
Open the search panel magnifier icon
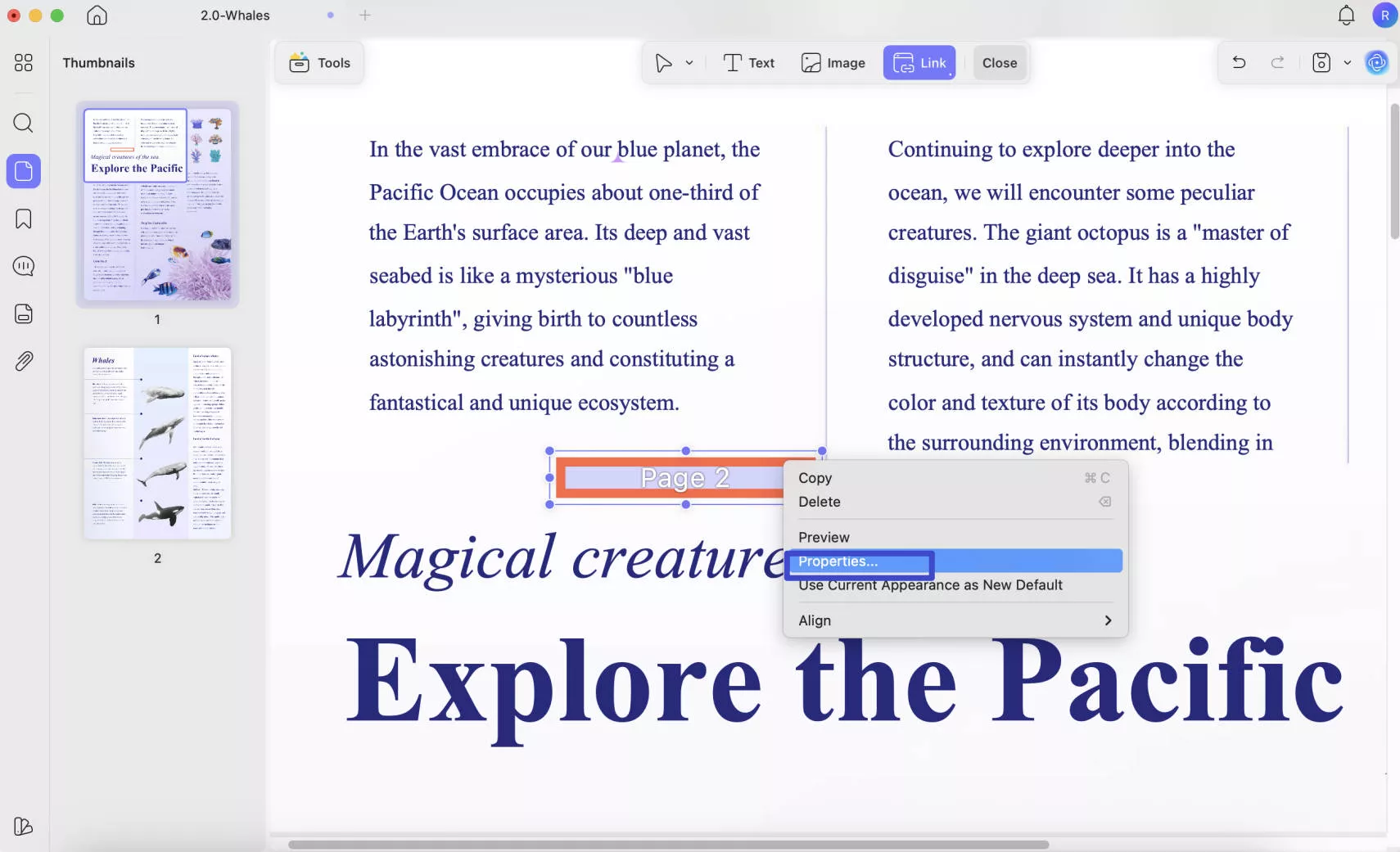point(24,123)
